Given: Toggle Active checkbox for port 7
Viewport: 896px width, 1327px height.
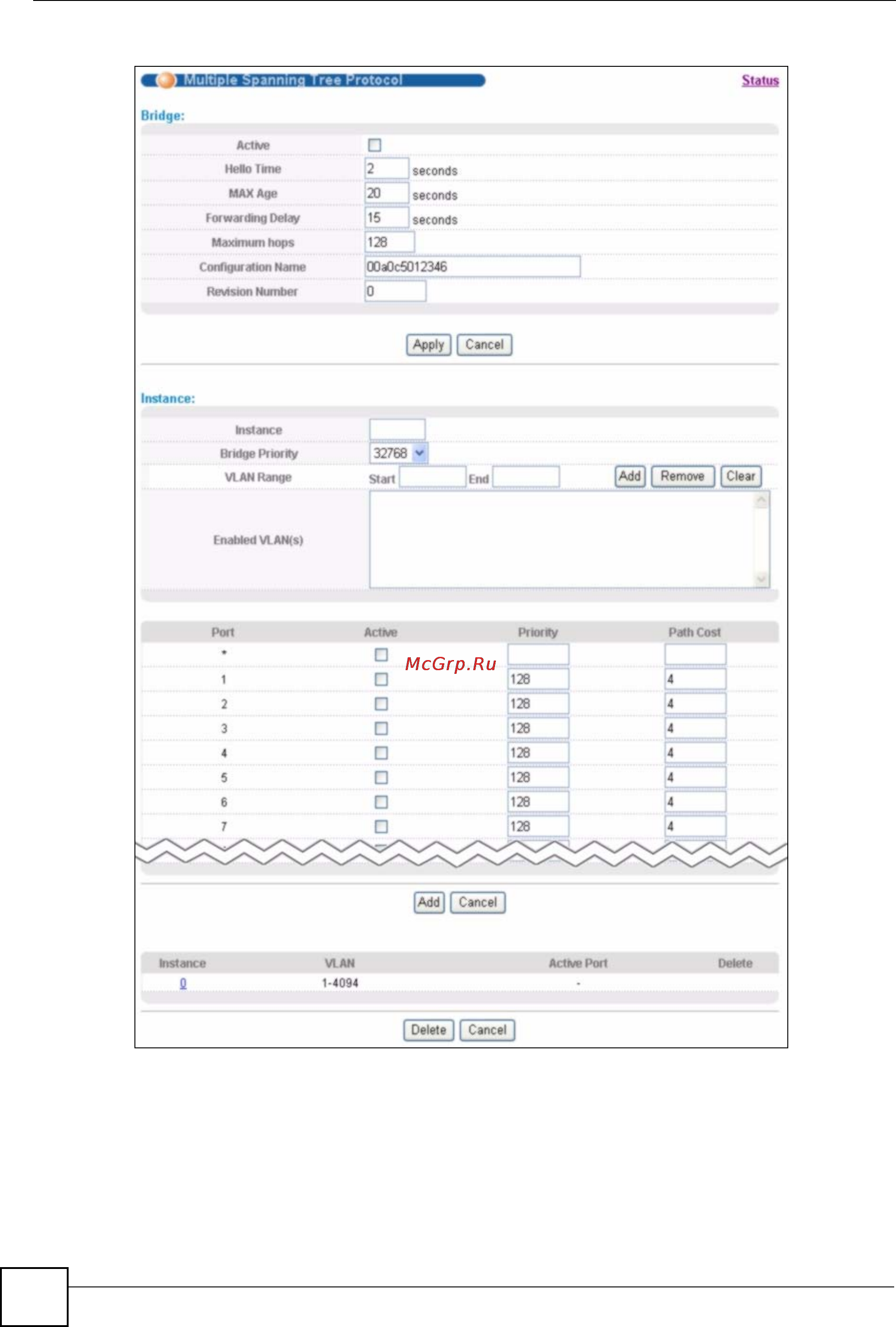Looking at the screenshot, I should point(381,826).
